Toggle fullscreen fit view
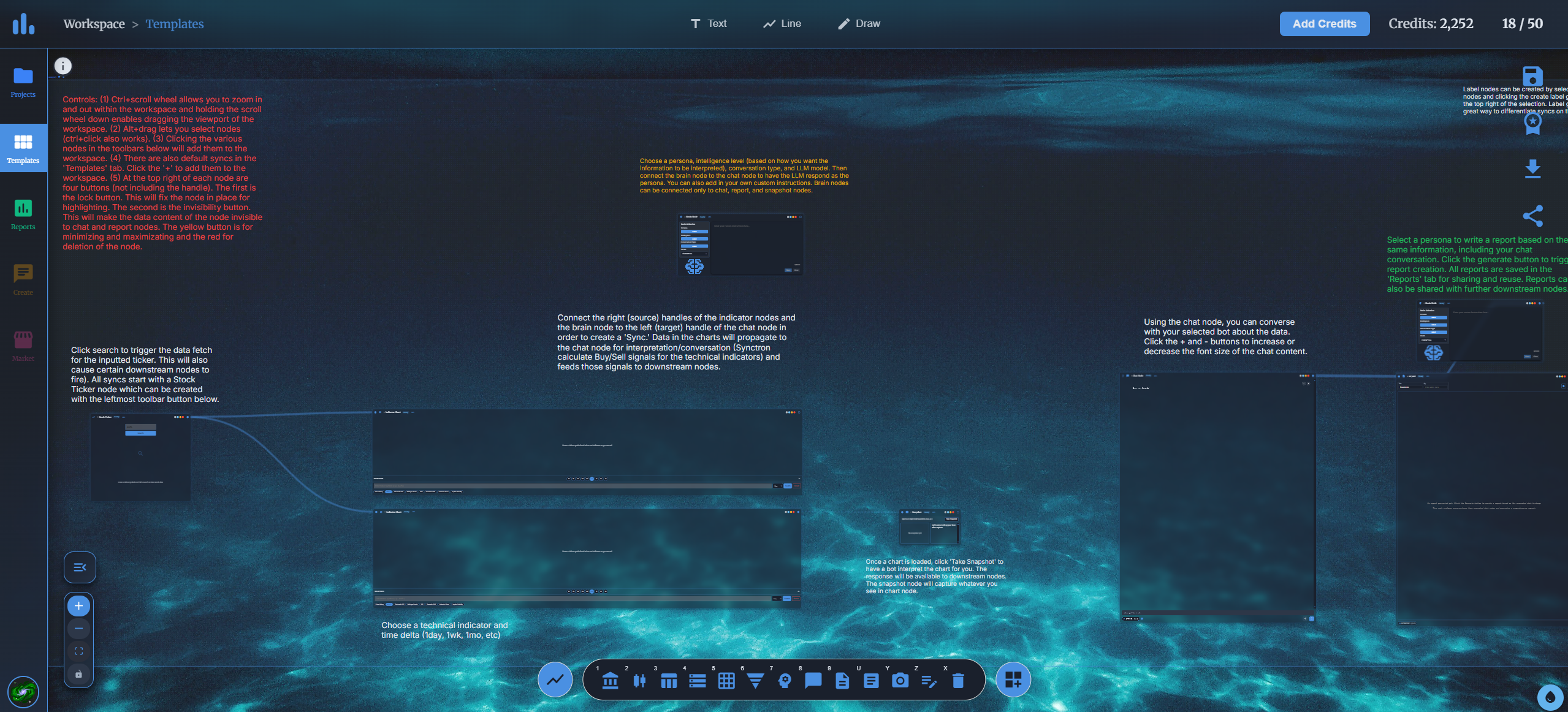Screen dimensions: 1568x712 coord(78,651)
